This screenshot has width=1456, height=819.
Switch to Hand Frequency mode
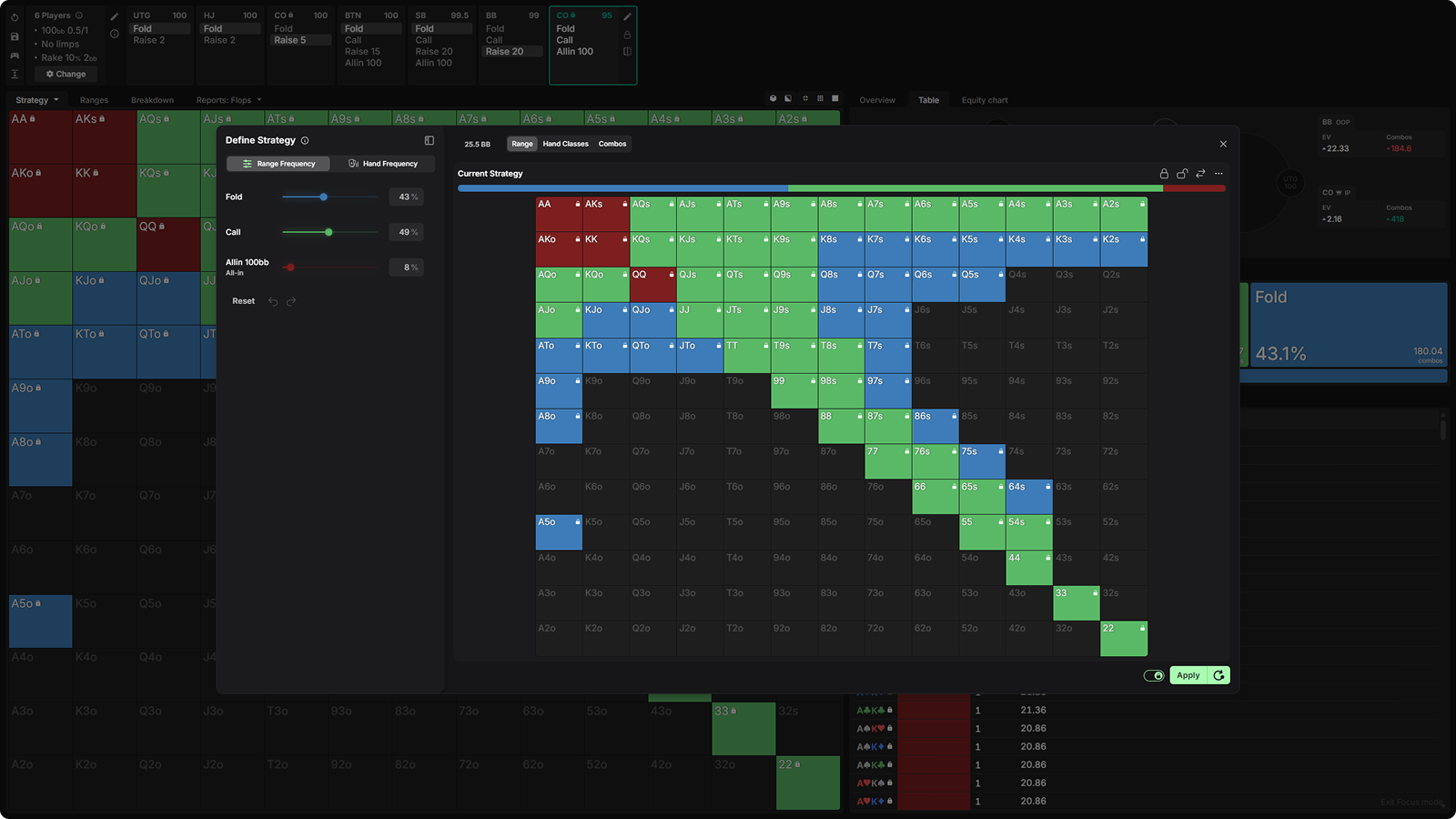383,164
